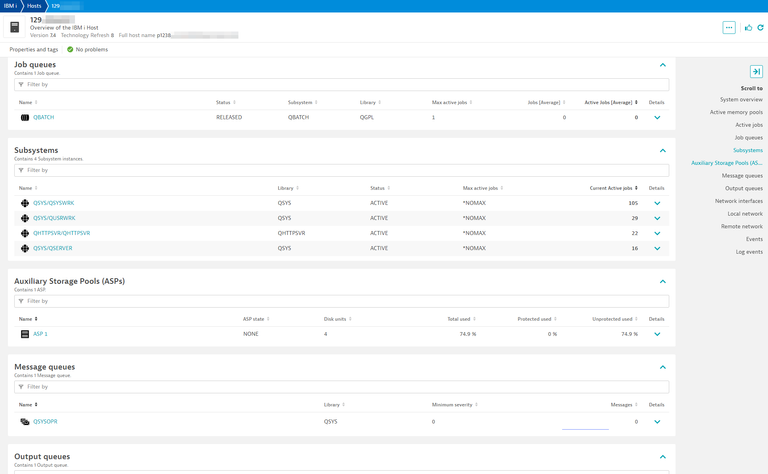Expand details for QSYSOPR row
Viewport: 768px width, 474px height.
pos(657,422)
